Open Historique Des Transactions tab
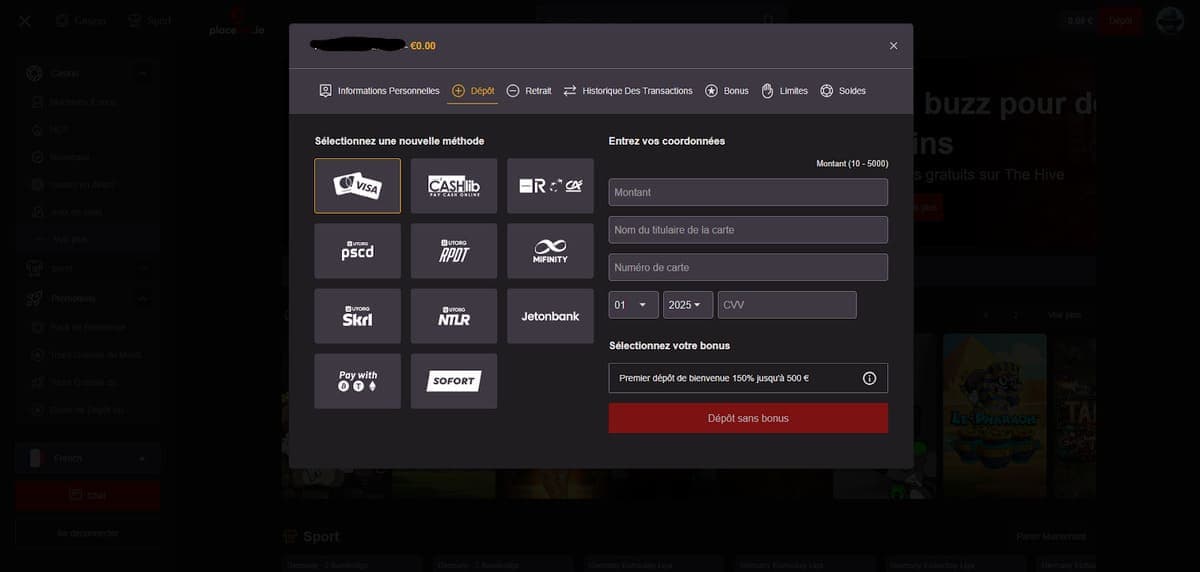This screenshot has width=1200, height=572. point(628,91)
